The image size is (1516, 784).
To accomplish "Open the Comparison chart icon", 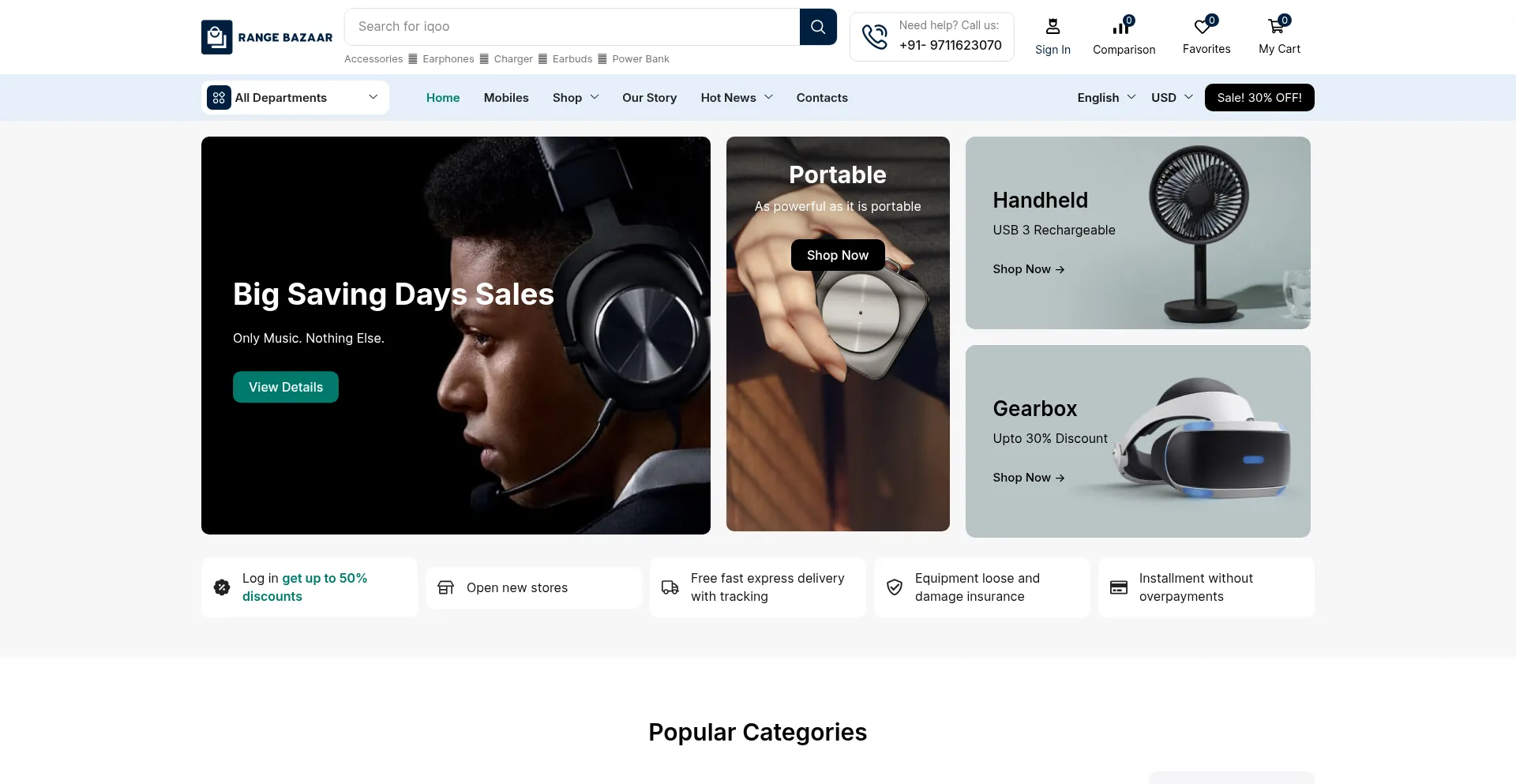I will point(1122,28).
